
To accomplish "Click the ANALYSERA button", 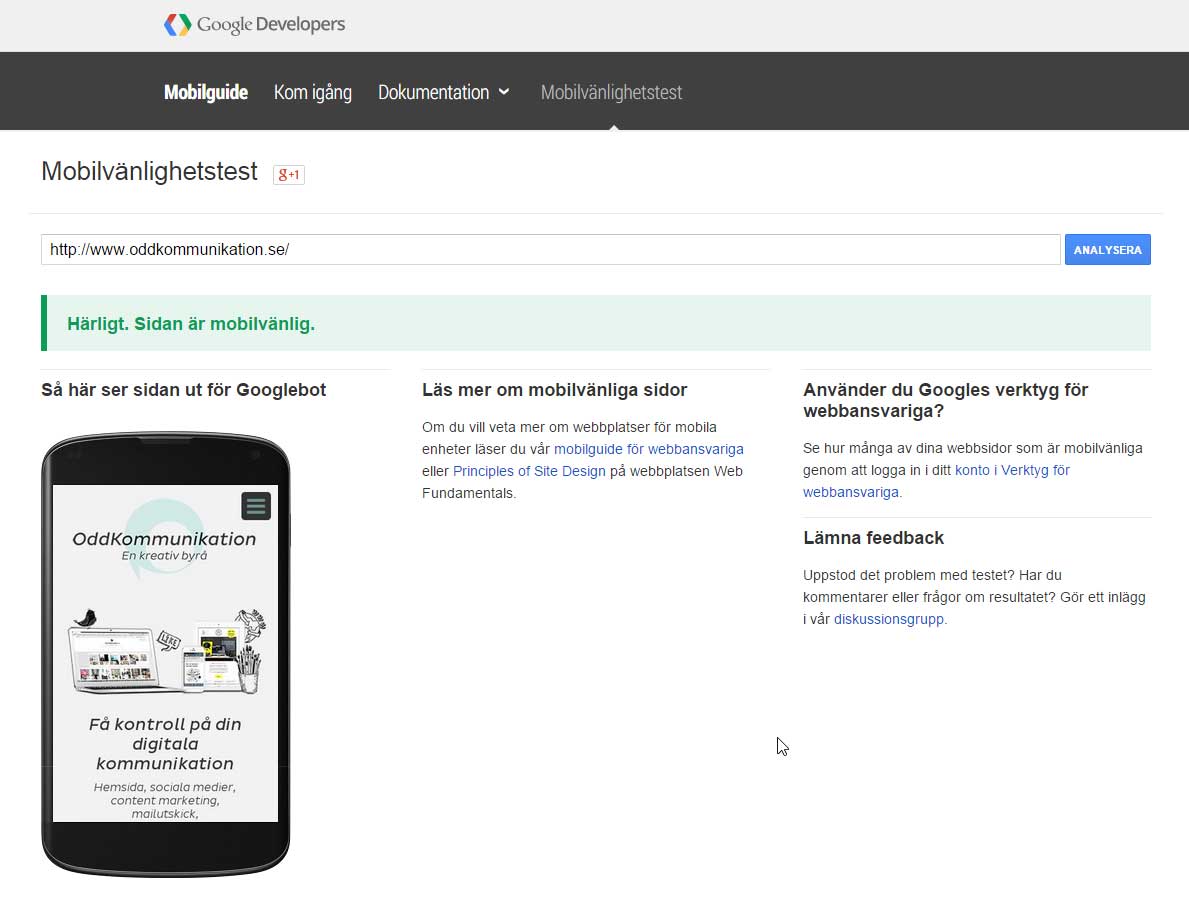I will click(x=1107, y=250).
